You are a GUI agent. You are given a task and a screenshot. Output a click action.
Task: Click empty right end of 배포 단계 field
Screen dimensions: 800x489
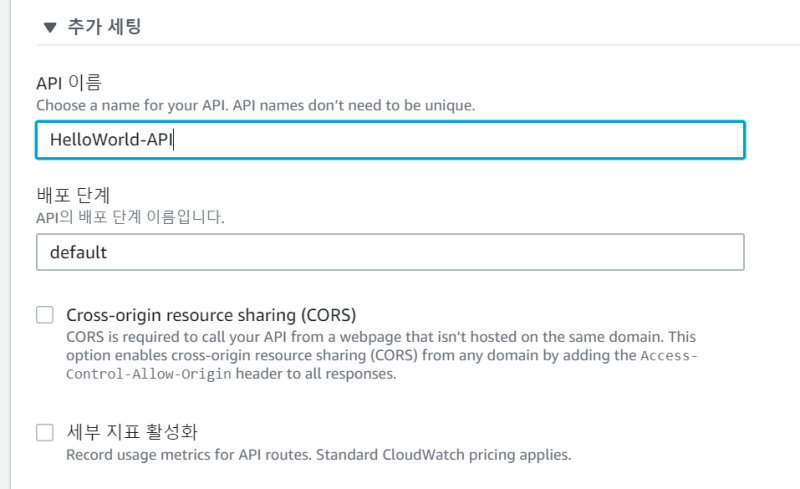[x=650, y=252]
